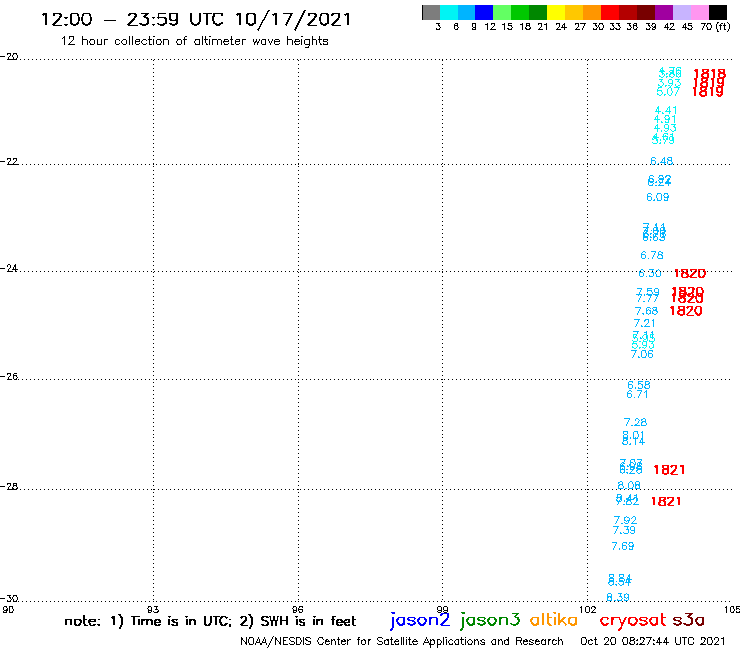Select the 'cryosat' satellite legend label
This screenshot has height=650, width=740.
632,620
